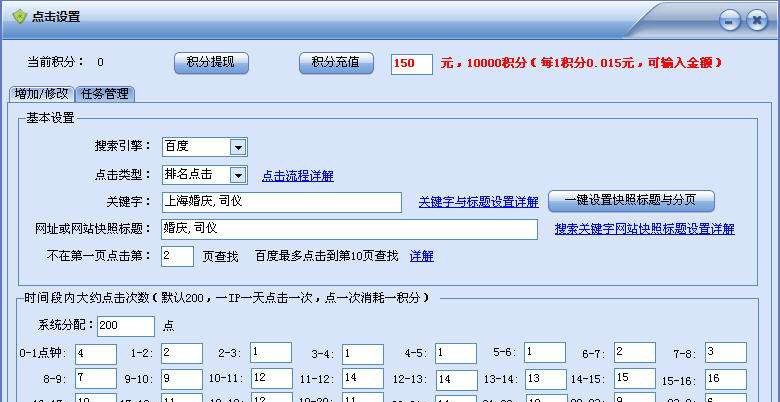Close the 点击设置 window
This screenshot has width=780, height=402.
[757, 21]
